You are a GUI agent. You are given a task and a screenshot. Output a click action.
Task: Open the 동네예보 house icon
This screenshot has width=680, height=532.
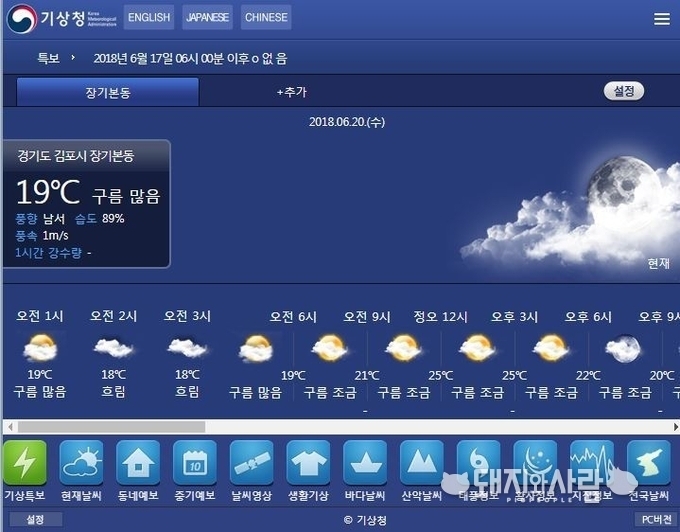click(x=138, y=463)
